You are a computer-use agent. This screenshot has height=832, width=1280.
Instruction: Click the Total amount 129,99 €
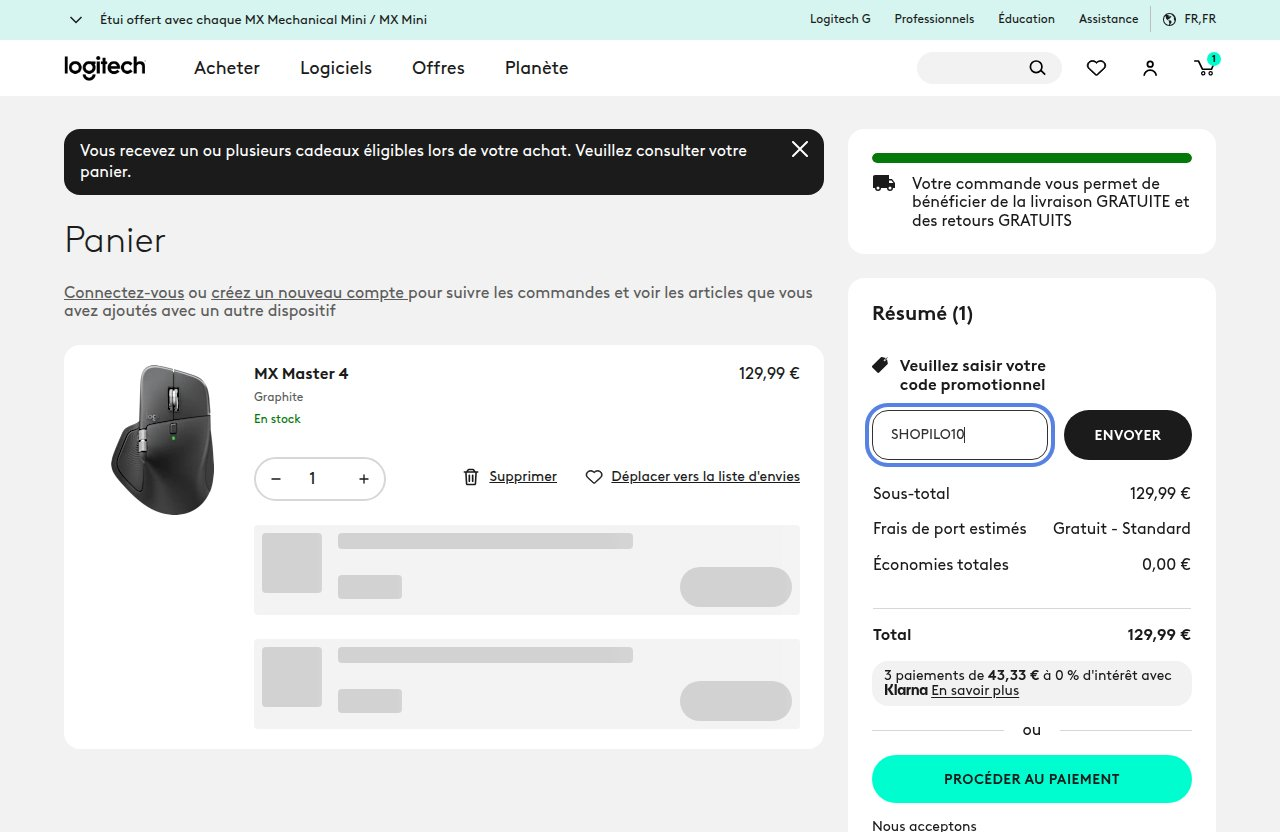1159,635
